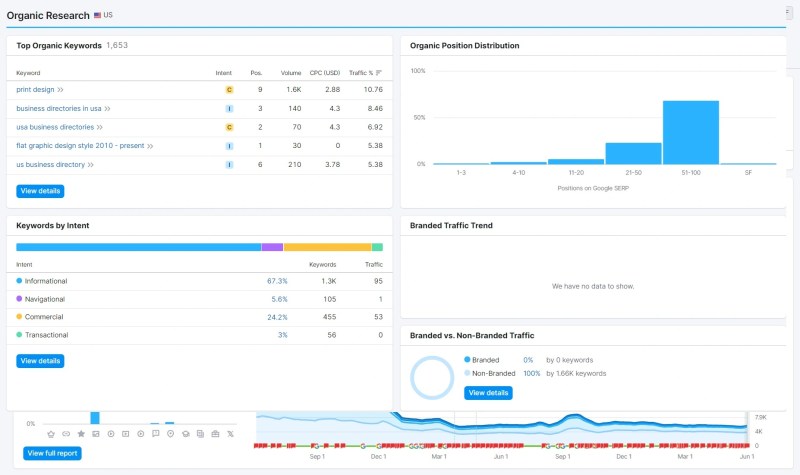The width and height of the screenshot is (800, 475).
Task: Click the 1,653 keywords count
Action: 117,45
